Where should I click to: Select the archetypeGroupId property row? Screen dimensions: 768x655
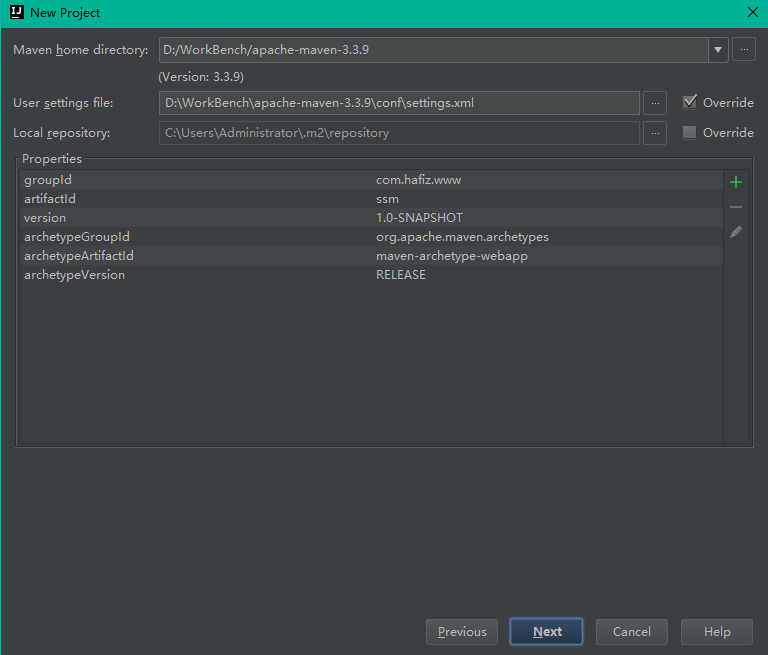coord(372,237)
